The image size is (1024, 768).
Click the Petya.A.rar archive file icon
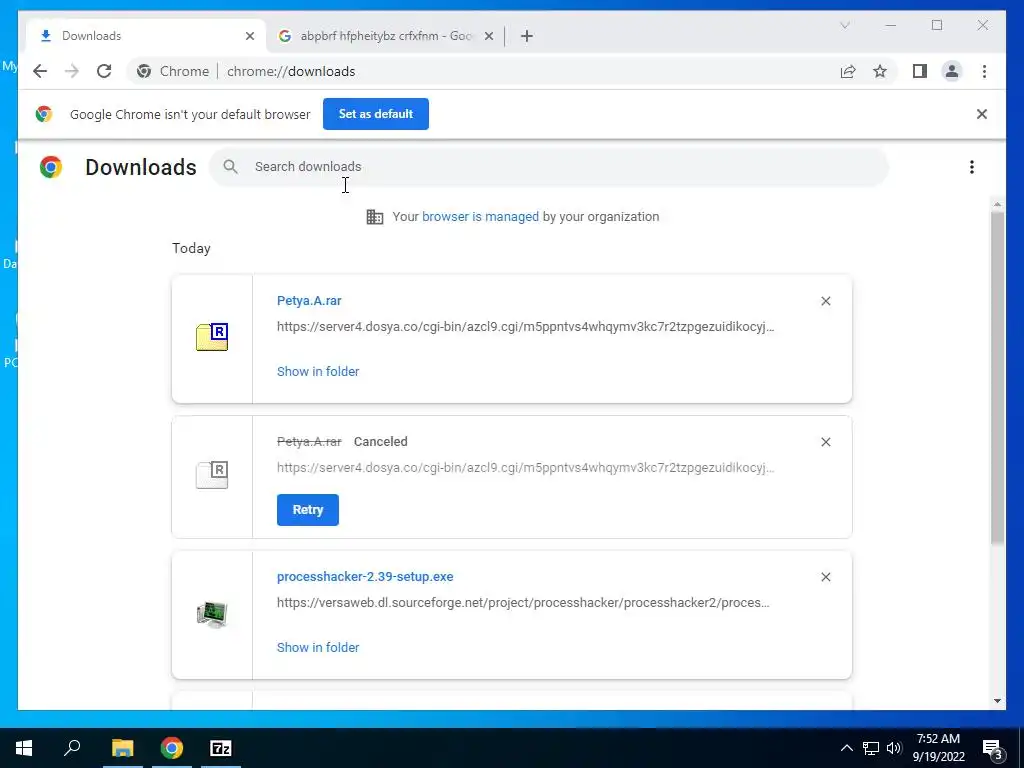212,337
